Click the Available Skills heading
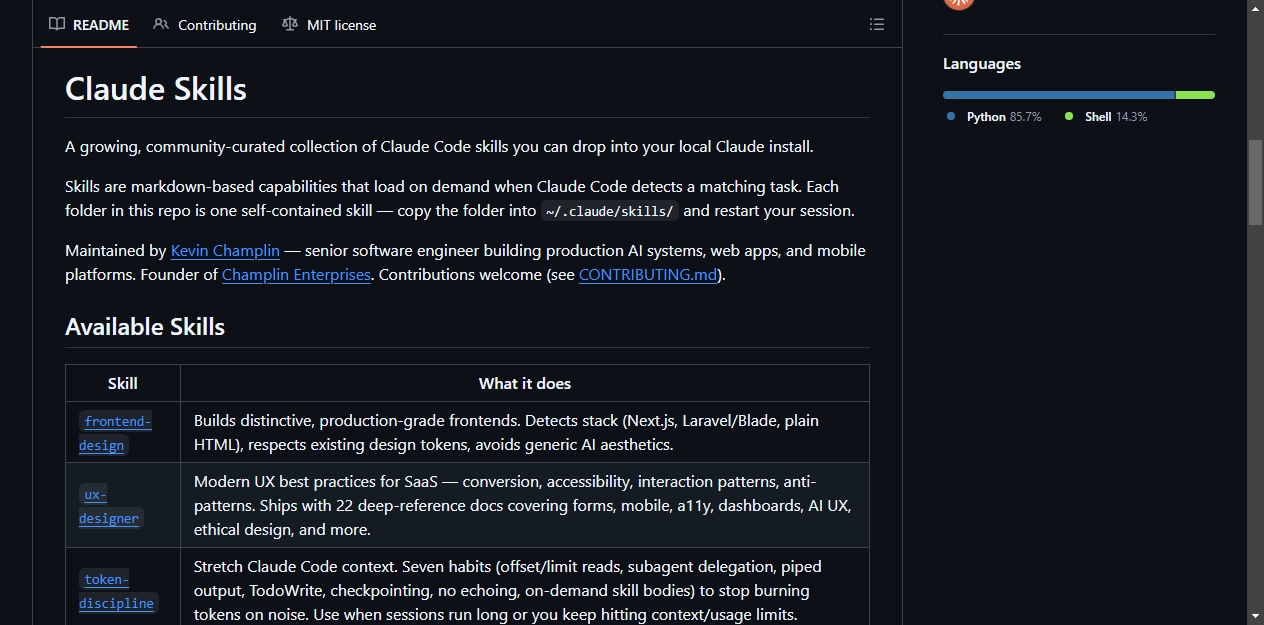Image resolution: width=1264 pixels, height=625 pixels. point(145,327)
